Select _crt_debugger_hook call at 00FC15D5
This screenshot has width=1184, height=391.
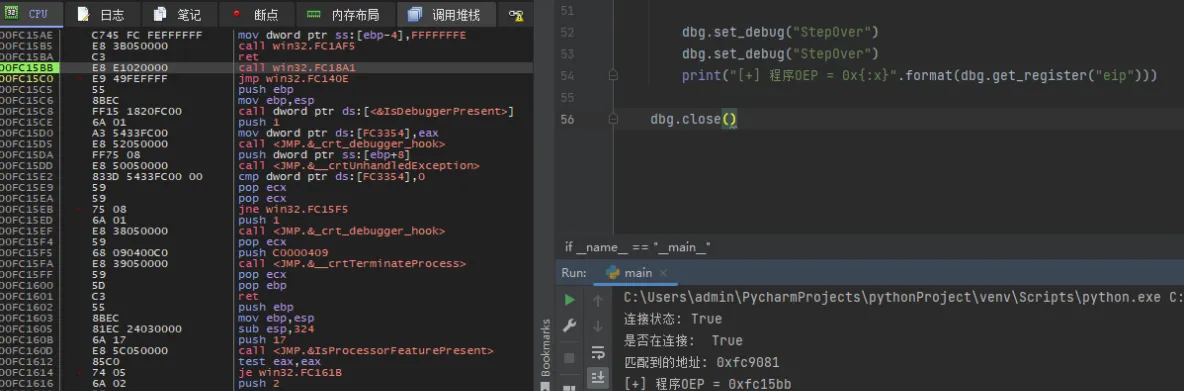point(341,143)
